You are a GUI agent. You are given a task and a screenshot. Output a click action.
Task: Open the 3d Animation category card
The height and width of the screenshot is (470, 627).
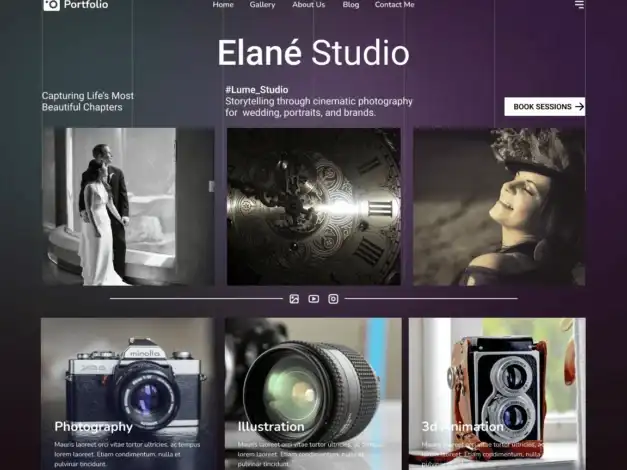497,394
